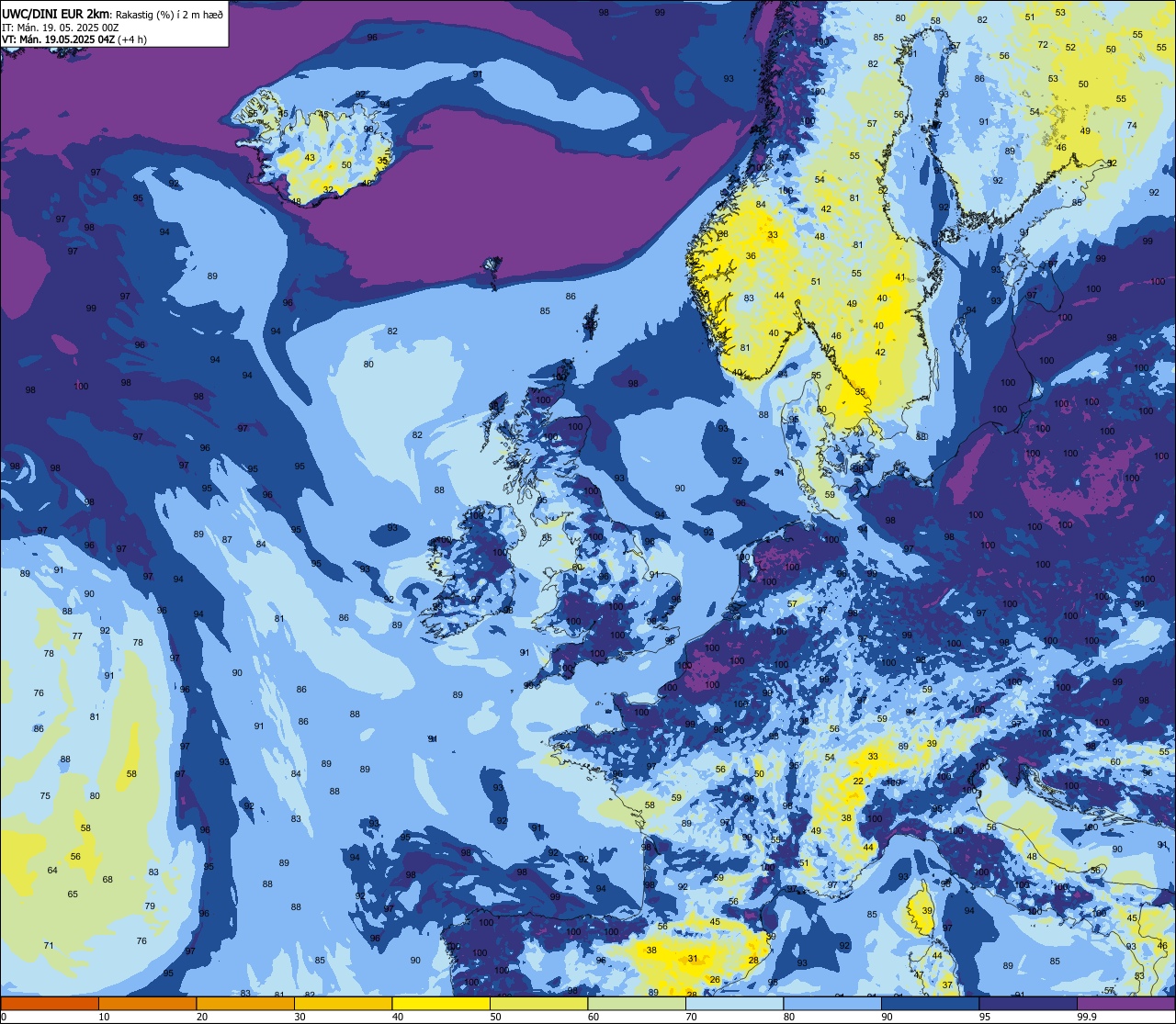Click the medium blue 80–90 legend segment
Screen dimensions: 1176x1024
point(832,1004)
